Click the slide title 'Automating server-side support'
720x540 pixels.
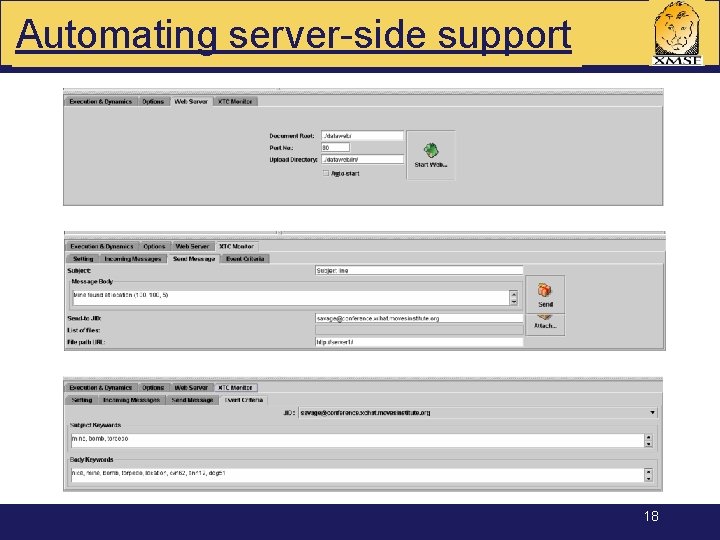click(293, 35)
